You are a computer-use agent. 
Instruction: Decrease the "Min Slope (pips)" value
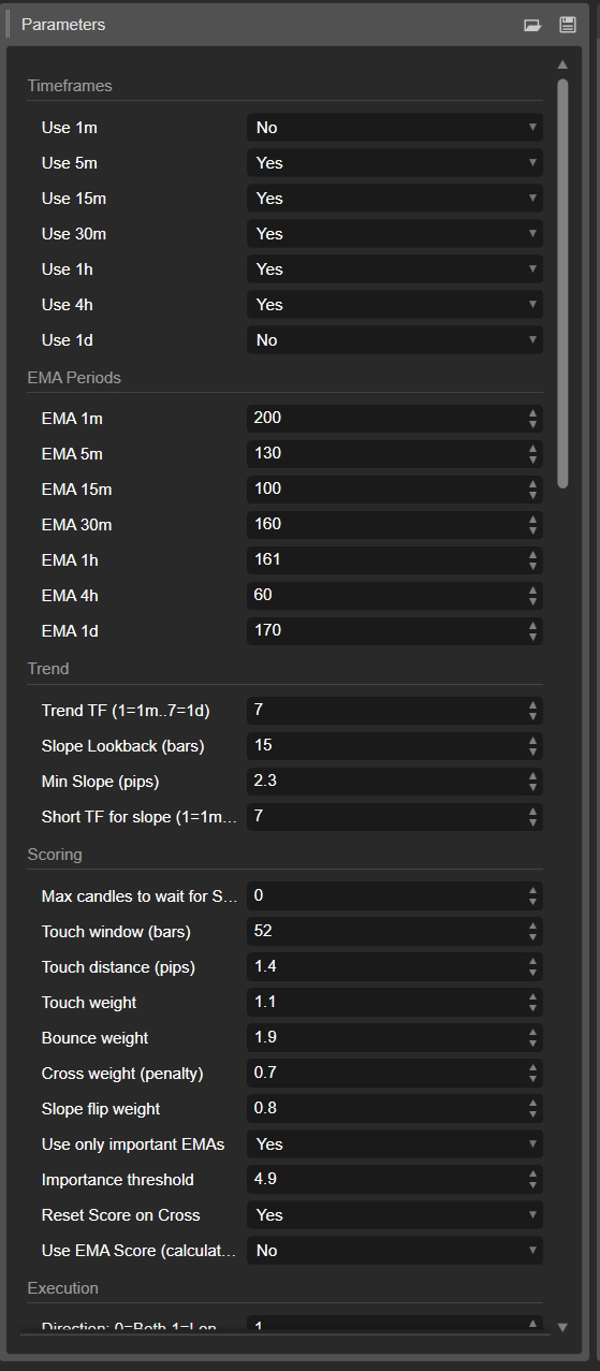(x=533, y=786)
